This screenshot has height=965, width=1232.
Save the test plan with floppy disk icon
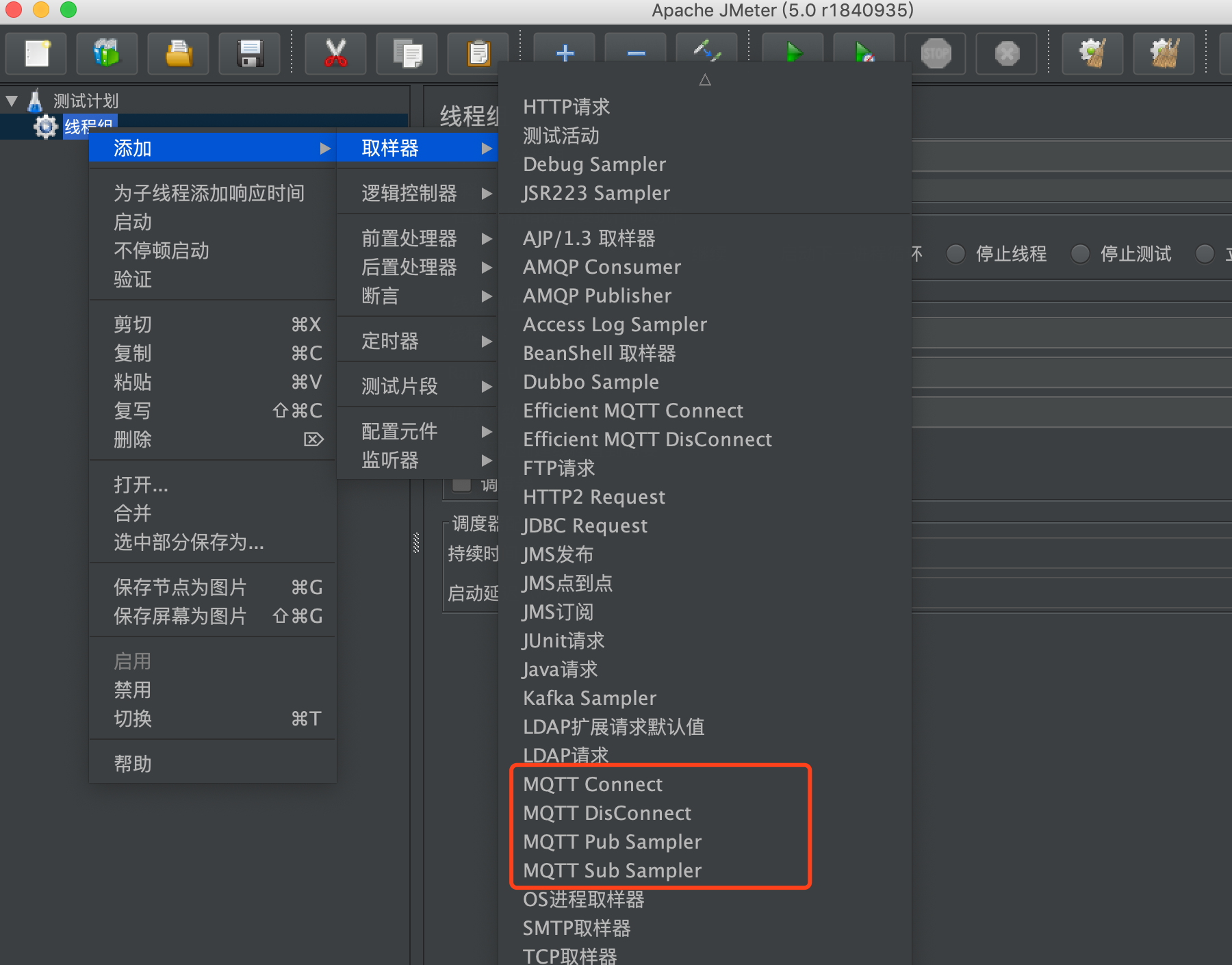pos(249,53)
